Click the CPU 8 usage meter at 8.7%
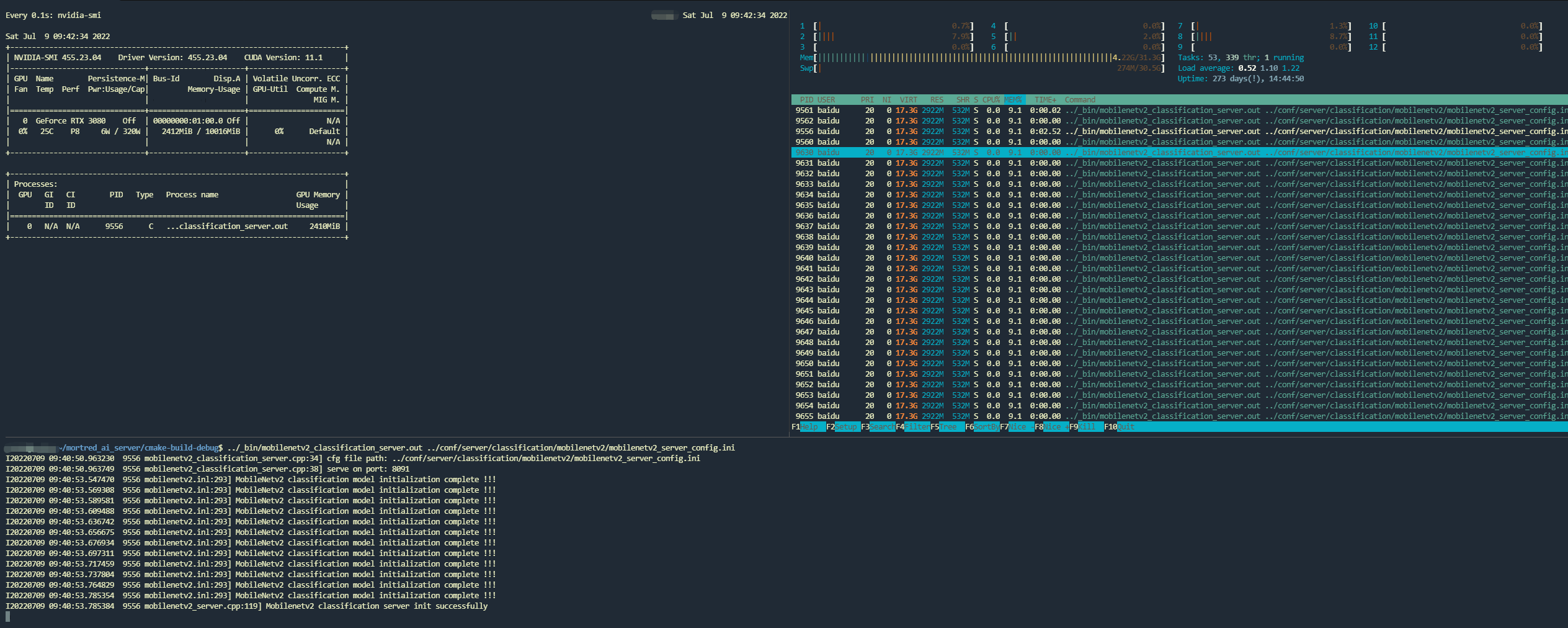 click(x=1264, y=37)
